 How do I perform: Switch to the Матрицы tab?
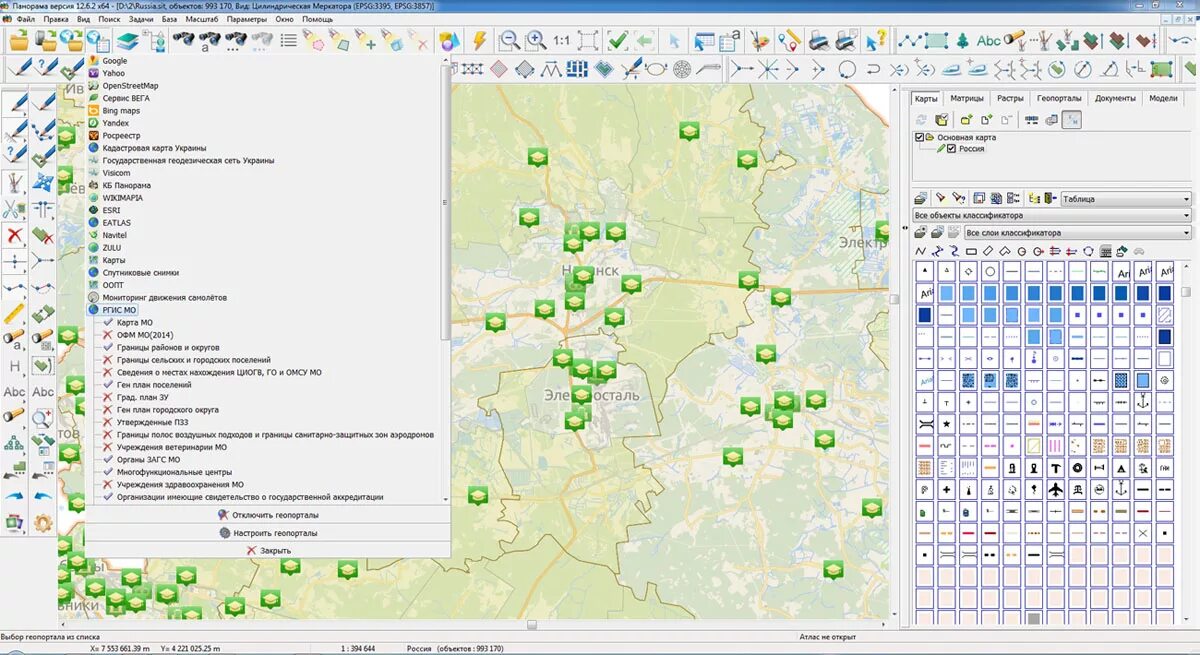(x=967, y=99)
